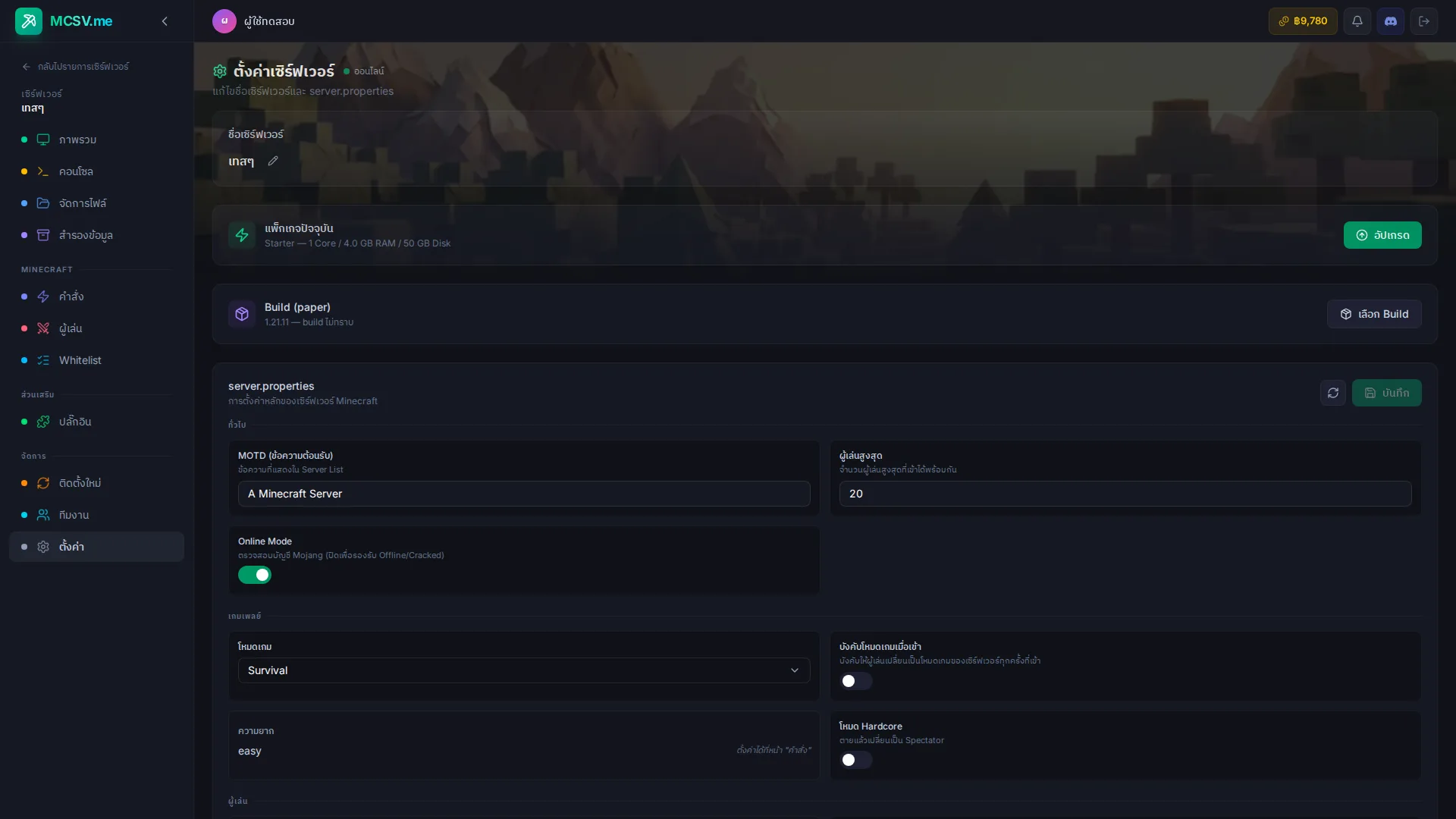Viewport: 1456px width, 819px height.
Task: Open the Whitelist sidebar menu item
Action: pos(80,360)
